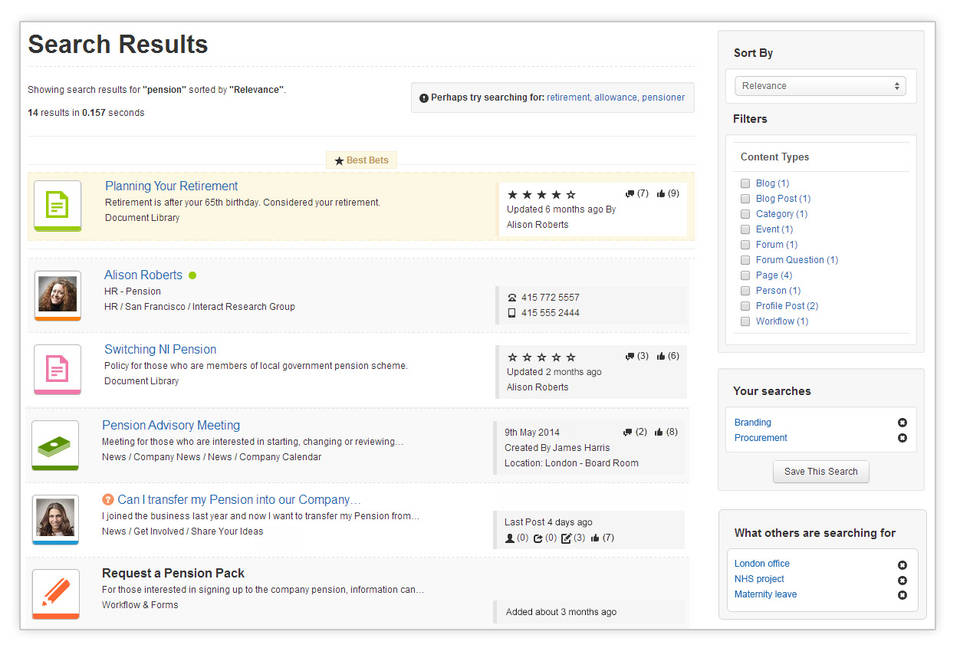Remove the Branding saved search
960x652 pixels.
tap(902, 422)
